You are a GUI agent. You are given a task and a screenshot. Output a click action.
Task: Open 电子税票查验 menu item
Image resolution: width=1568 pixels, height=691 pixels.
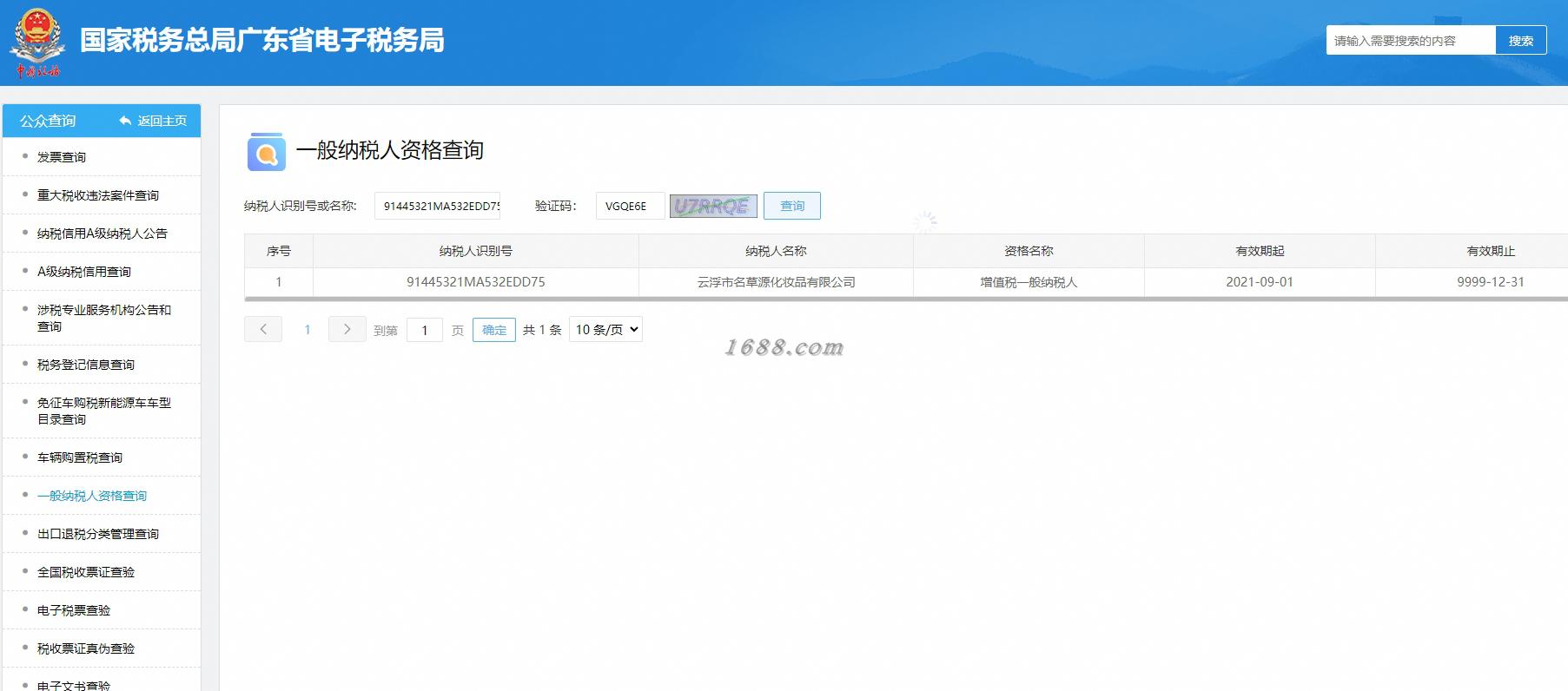pyautogui.click(x=74, y=610)
